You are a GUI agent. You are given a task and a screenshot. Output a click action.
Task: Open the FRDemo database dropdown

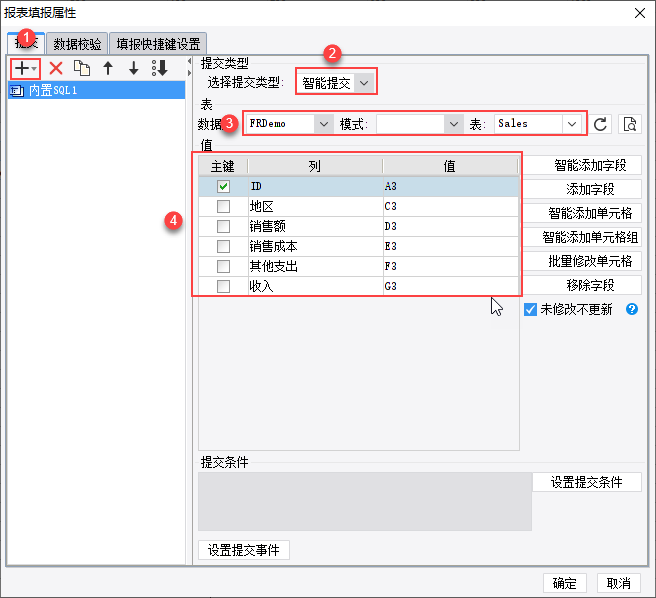coord(323,124)
